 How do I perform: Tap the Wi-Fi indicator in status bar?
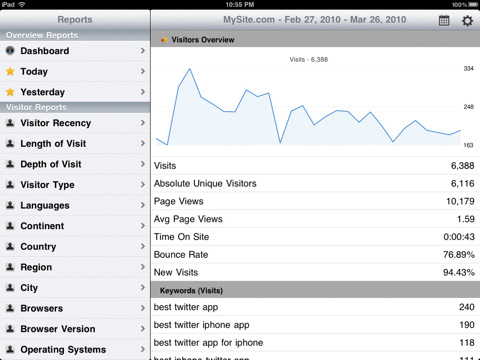(22, 5)
